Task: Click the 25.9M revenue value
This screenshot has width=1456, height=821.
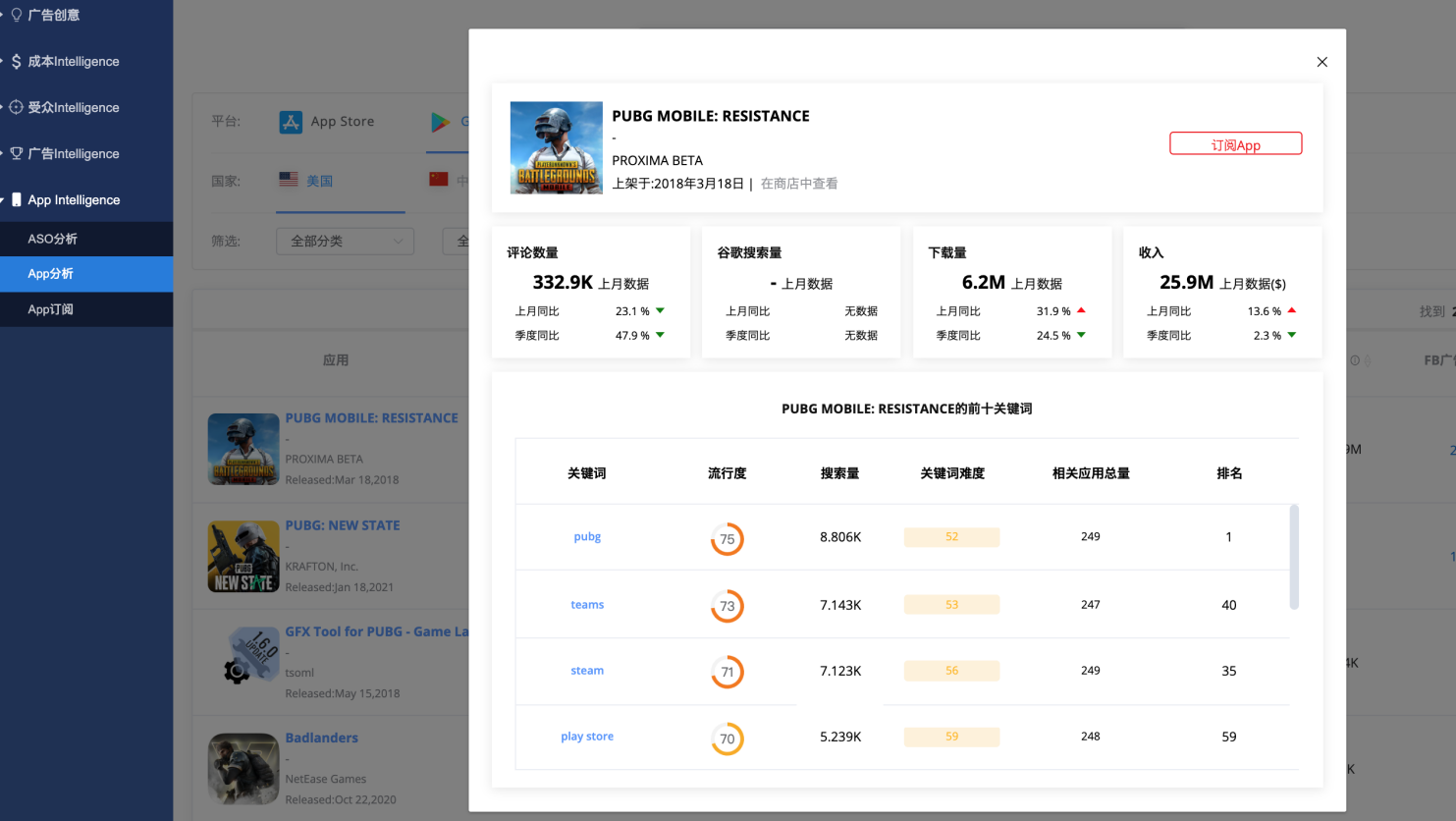Action: click(1186, 283)
